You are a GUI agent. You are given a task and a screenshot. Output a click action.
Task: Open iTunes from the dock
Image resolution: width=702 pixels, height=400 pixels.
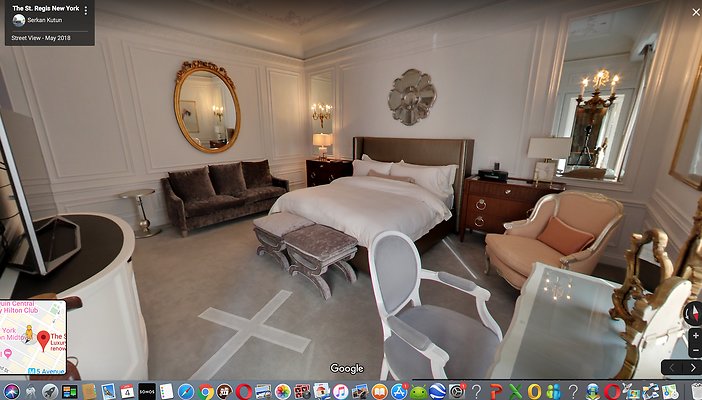point(341,391)
